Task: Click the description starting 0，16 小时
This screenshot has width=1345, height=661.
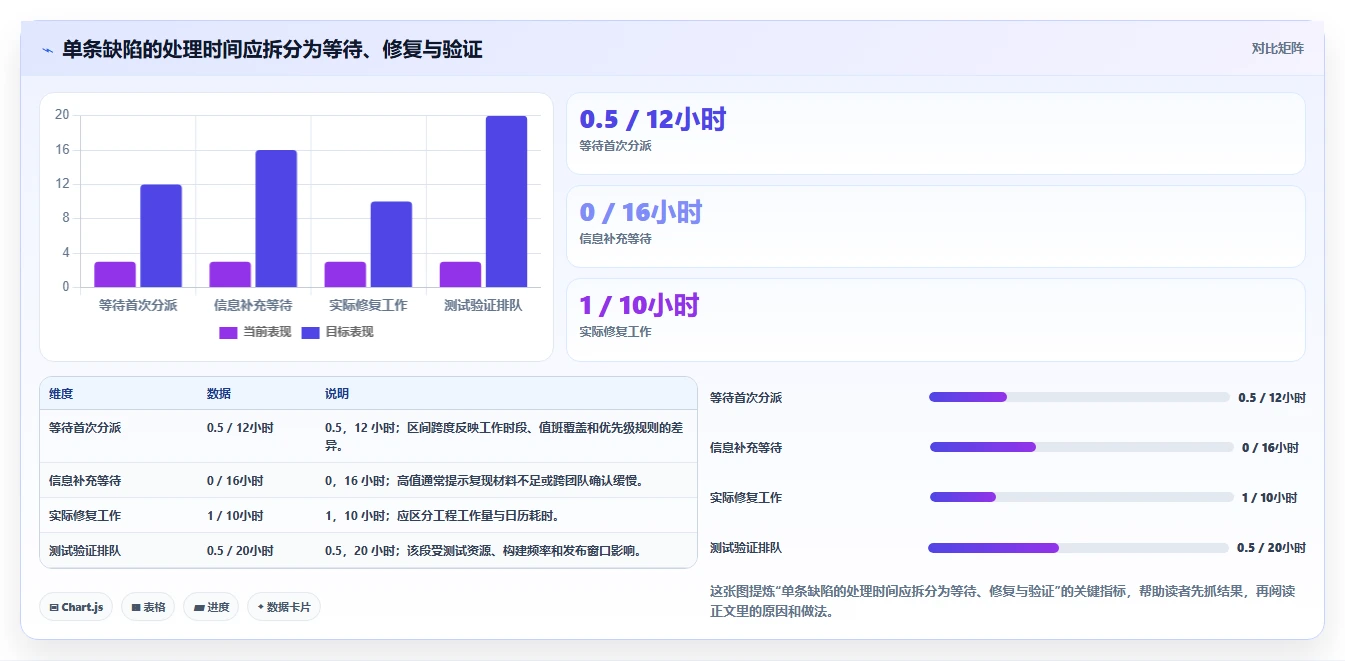Action: 484,480
